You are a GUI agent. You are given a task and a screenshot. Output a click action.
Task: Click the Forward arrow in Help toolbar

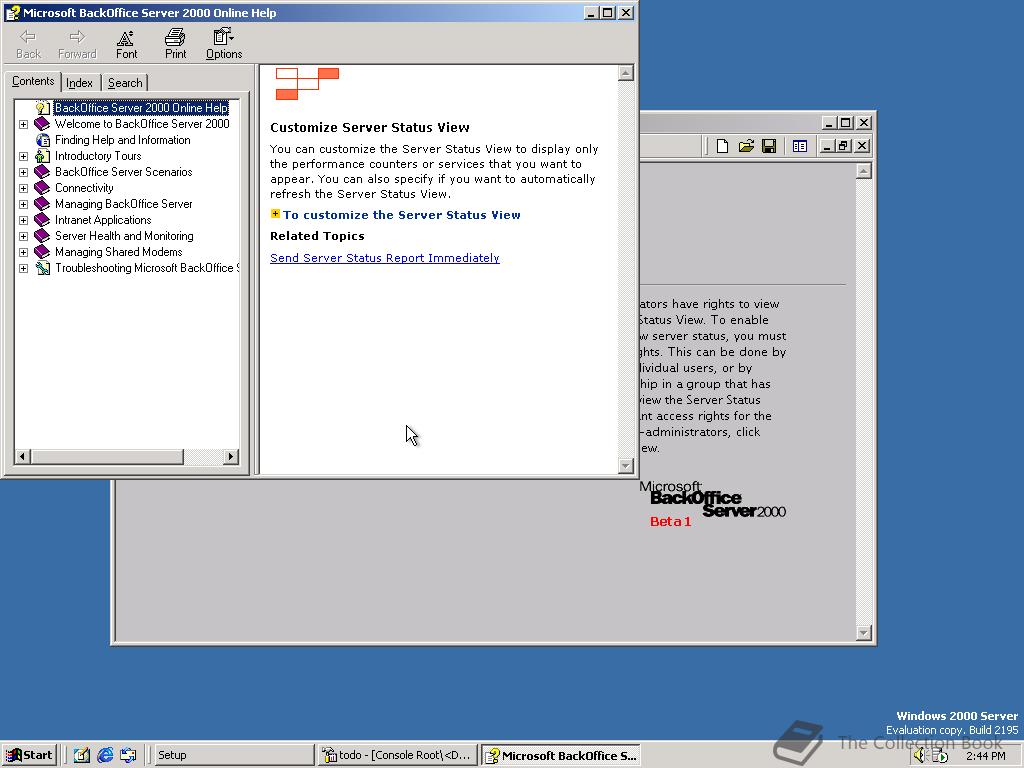click(x=77, y=44)
